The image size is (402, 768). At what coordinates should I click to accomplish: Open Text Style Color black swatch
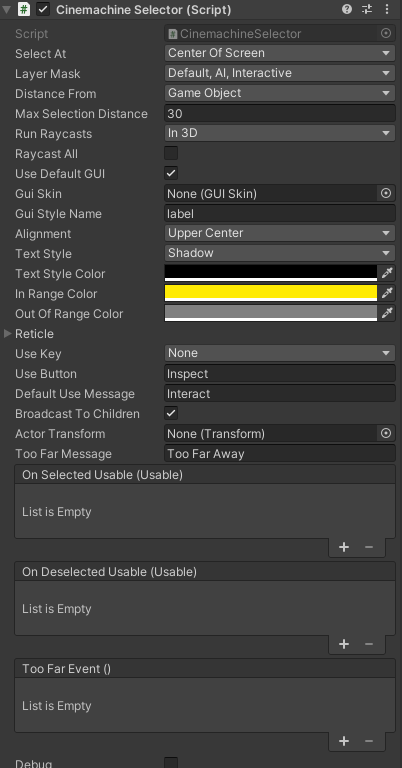click(x=271, y=273)
